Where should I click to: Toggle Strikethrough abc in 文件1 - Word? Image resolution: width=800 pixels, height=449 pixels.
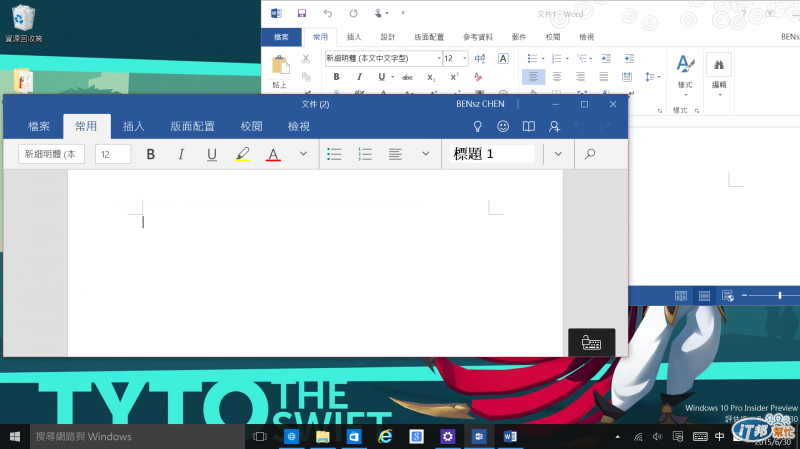(x=407, y=78)
